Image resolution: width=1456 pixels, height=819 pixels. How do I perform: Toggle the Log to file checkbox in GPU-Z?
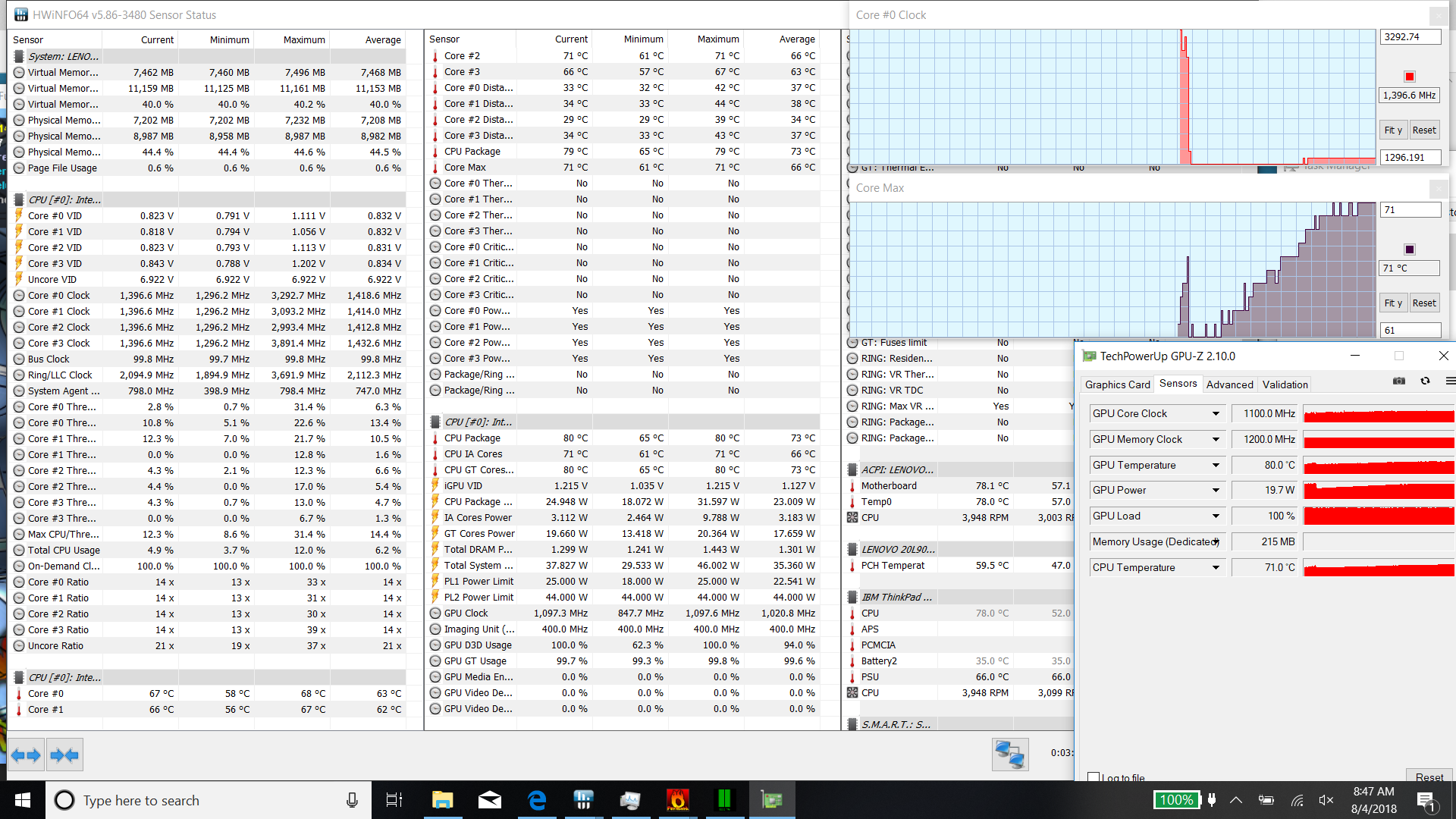[x=1094, y=777]
